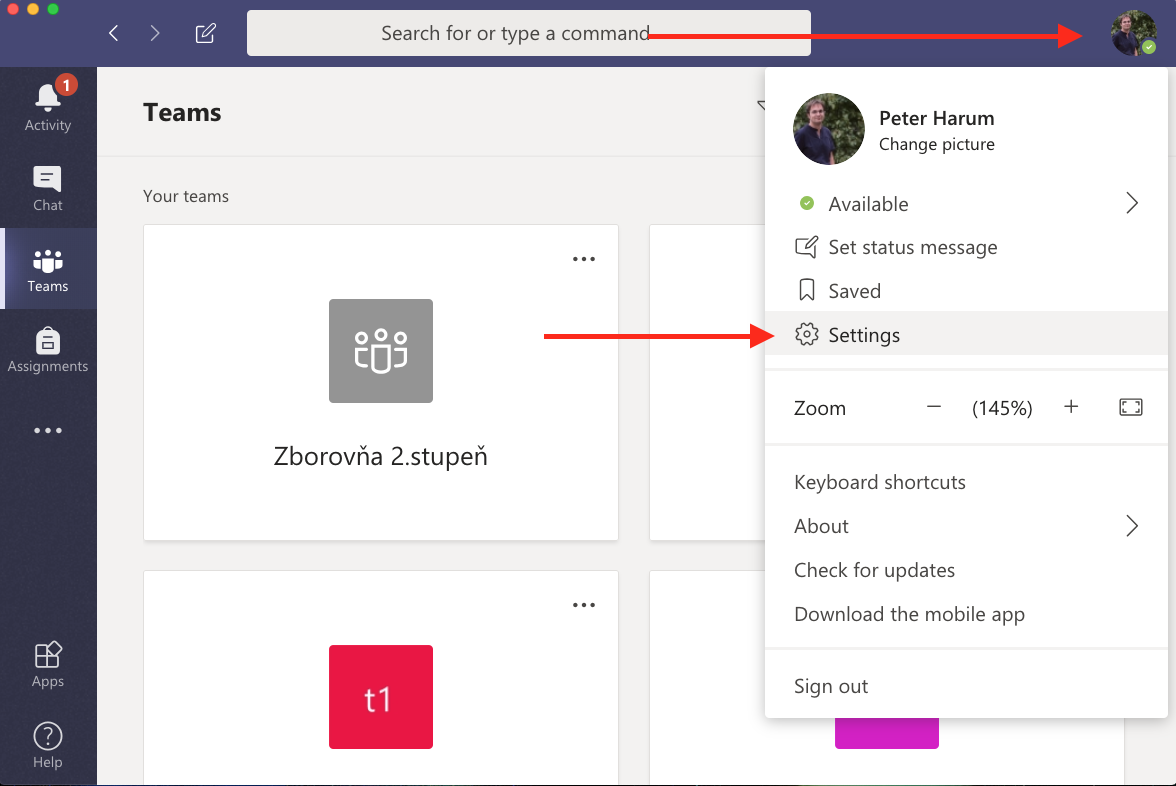Click the profile avatar in top-right corner
Viewport: 1176px width, 786px height.
click(x=1133, y=34)
